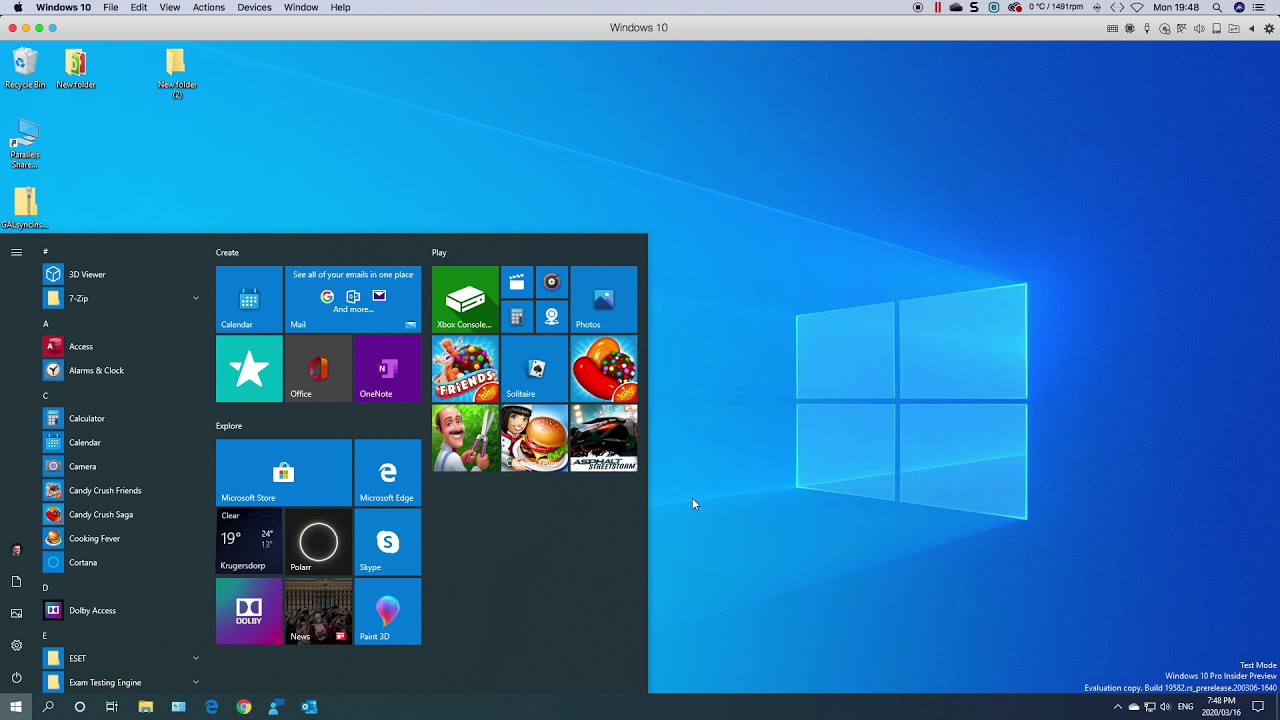Launch the Asphalt Streetstorm tile
The width and height of the screenshot is (1280, 720).
click(x=603, y=438)
